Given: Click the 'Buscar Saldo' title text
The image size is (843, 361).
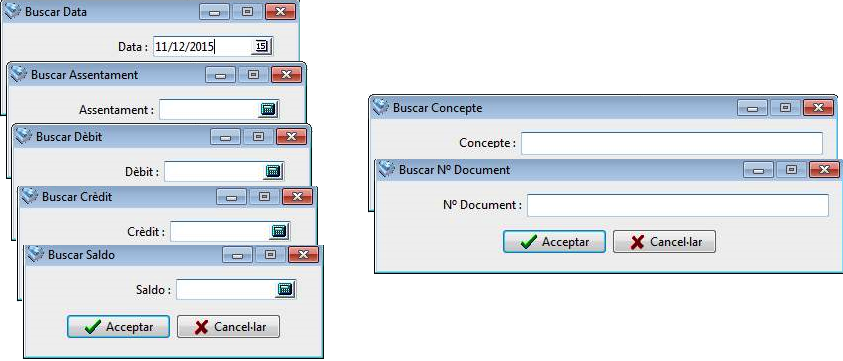Looking at the screenshot, I should tap(81, 254).
